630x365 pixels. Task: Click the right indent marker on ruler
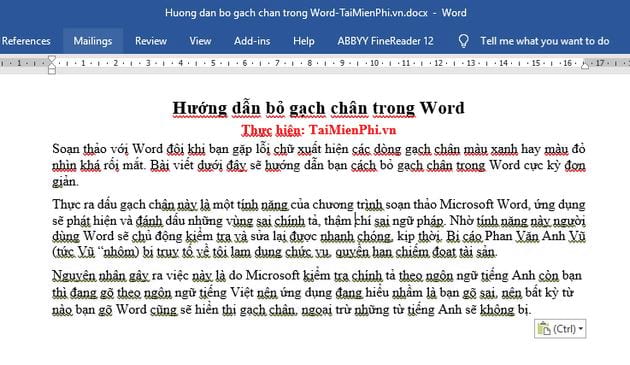[x=585, y=65]
